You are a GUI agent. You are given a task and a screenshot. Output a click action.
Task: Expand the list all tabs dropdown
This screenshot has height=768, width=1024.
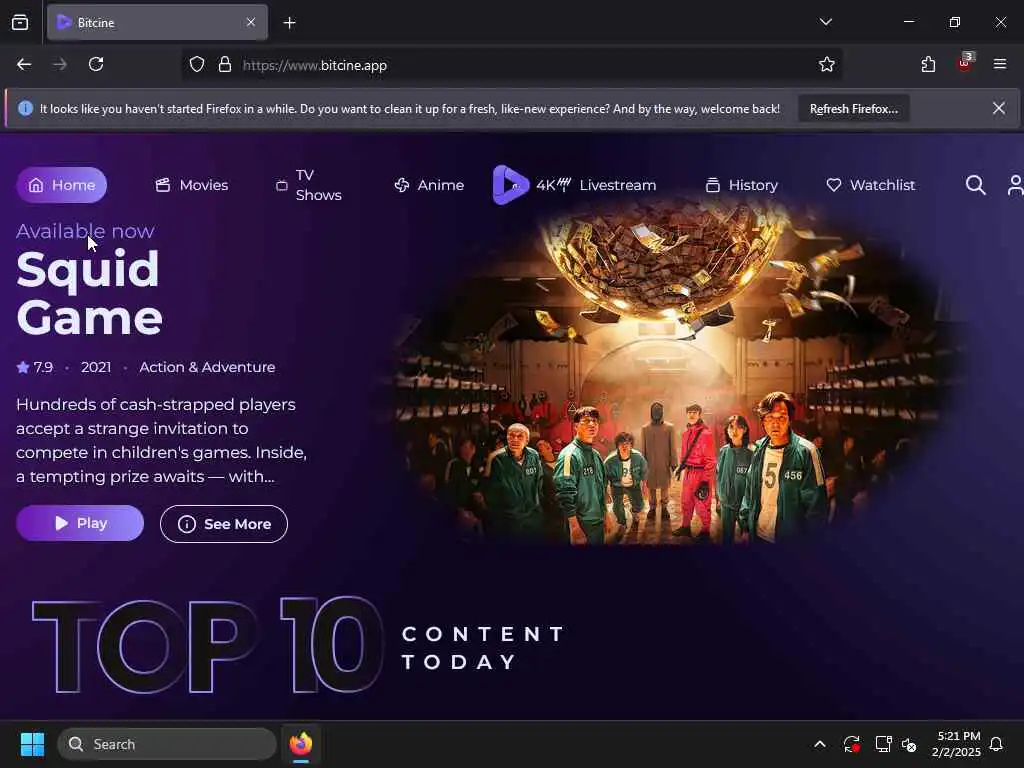(x=825, y=22)
